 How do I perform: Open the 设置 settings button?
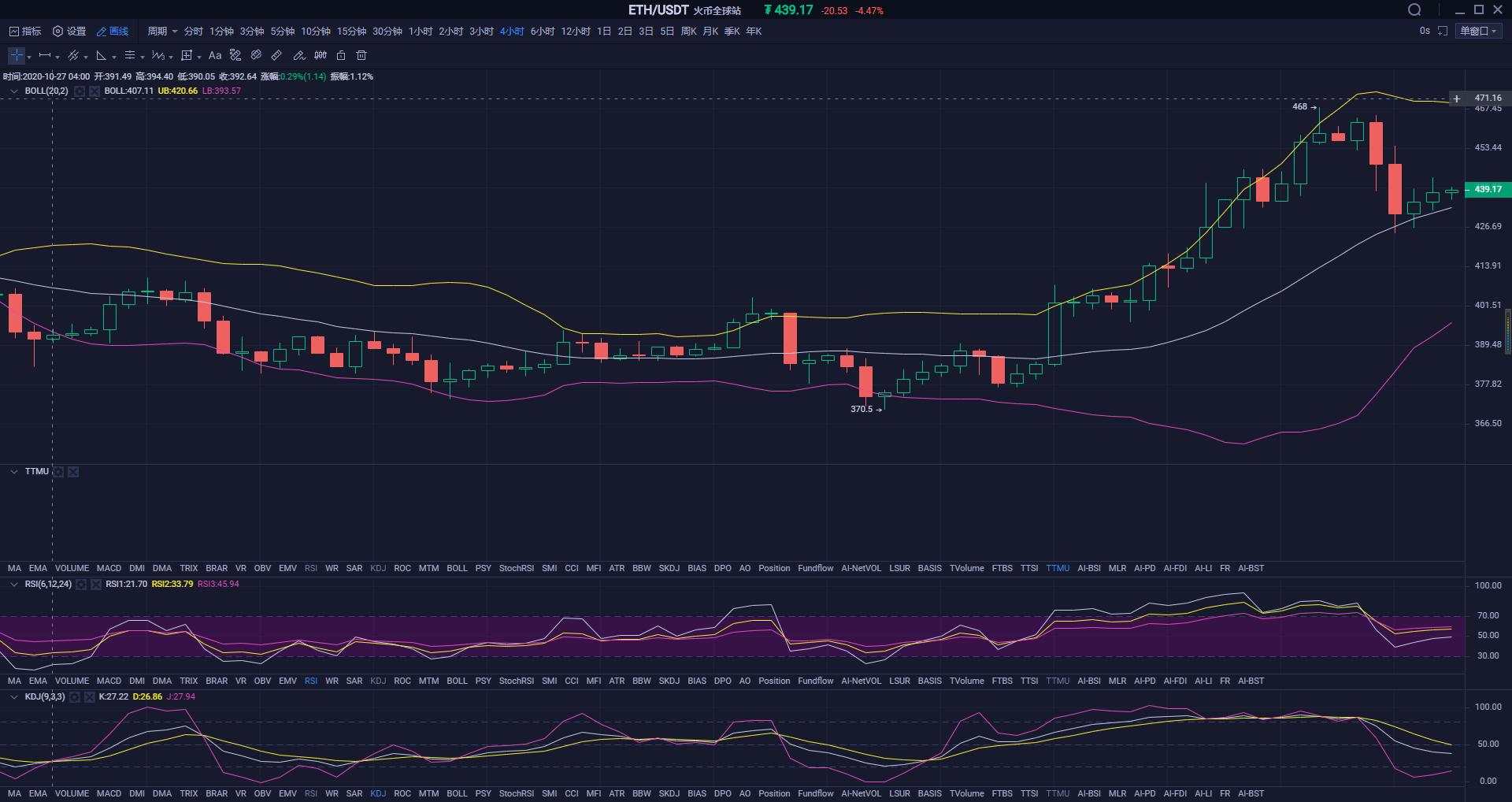pos(69,32)
